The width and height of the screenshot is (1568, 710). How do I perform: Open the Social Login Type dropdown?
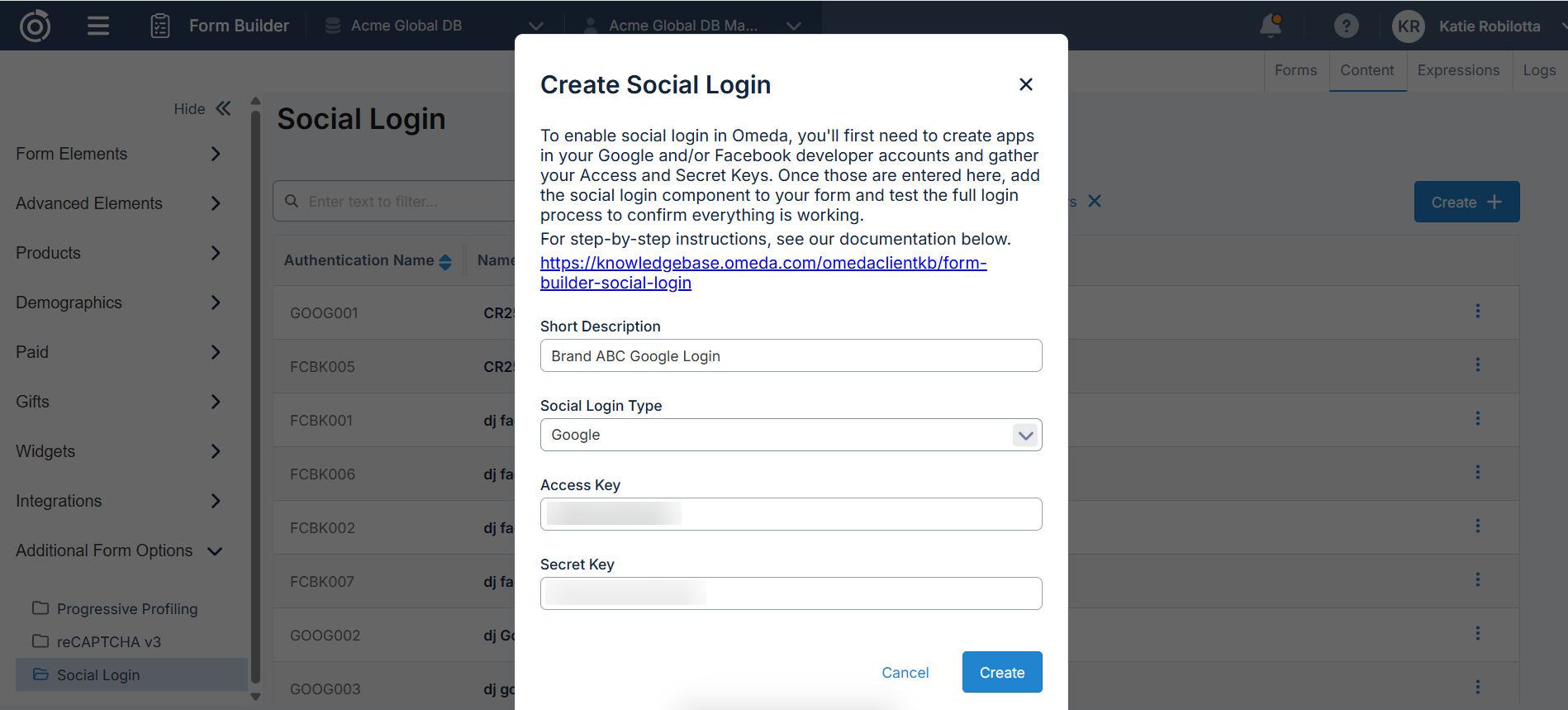[1024, 435]
